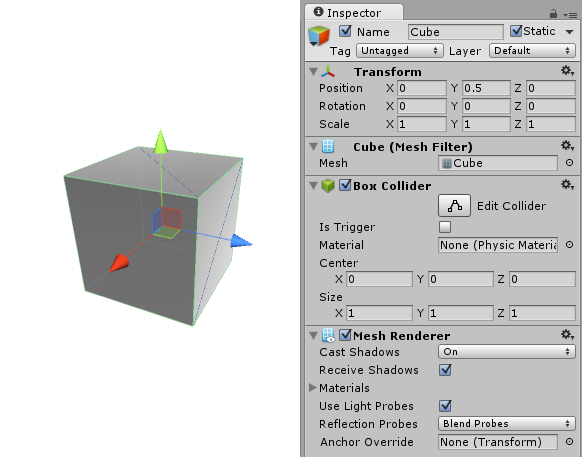Click the GameObject name field Cube
582x457 pixels.
[x=455, y=32]
